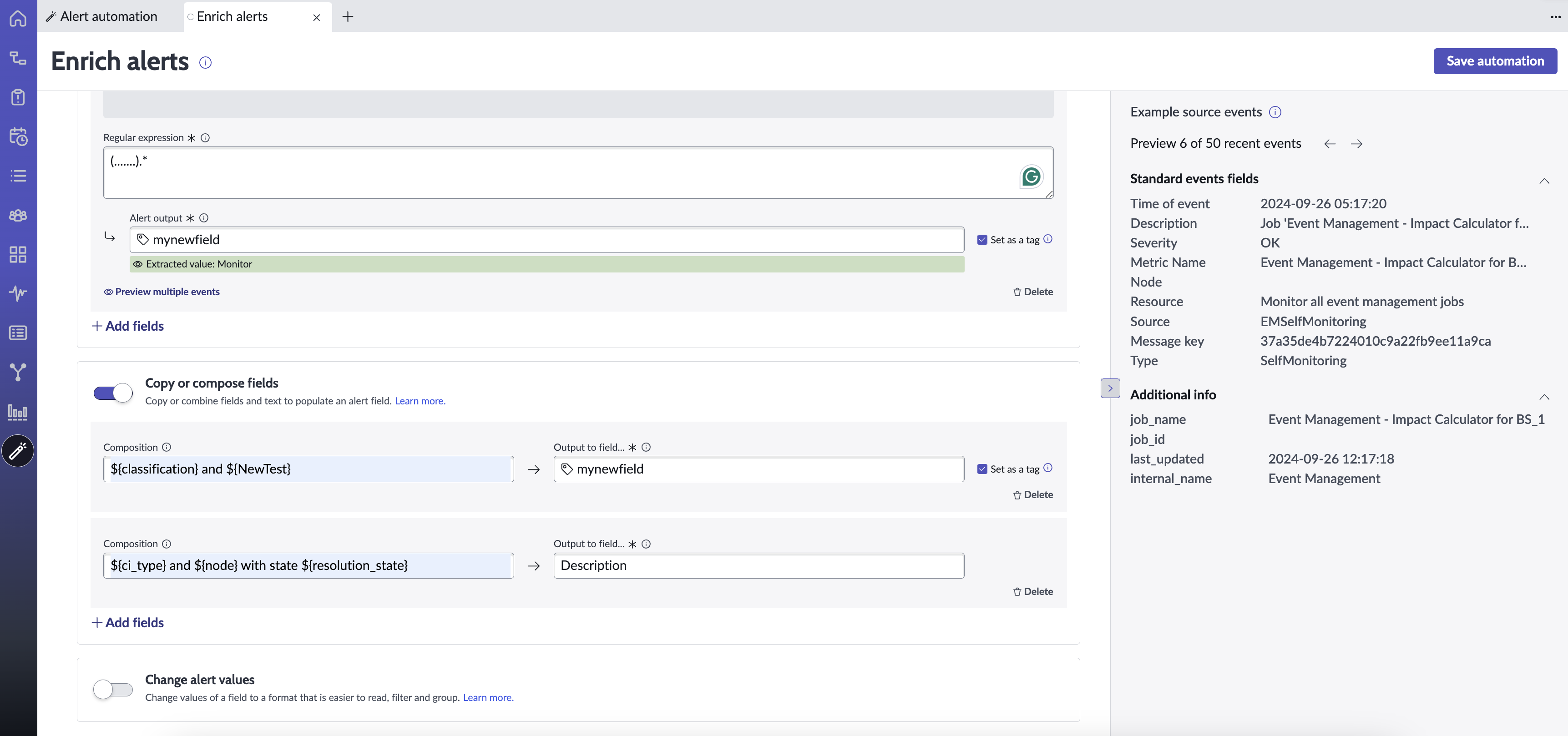
Task: Open the branching fork sidebar icon
Action: [18, 372]
